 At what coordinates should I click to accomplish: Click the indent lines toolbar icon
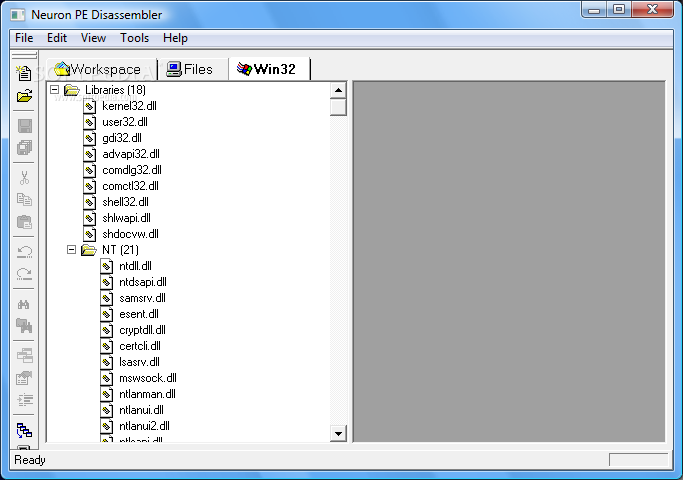(25, 400)
